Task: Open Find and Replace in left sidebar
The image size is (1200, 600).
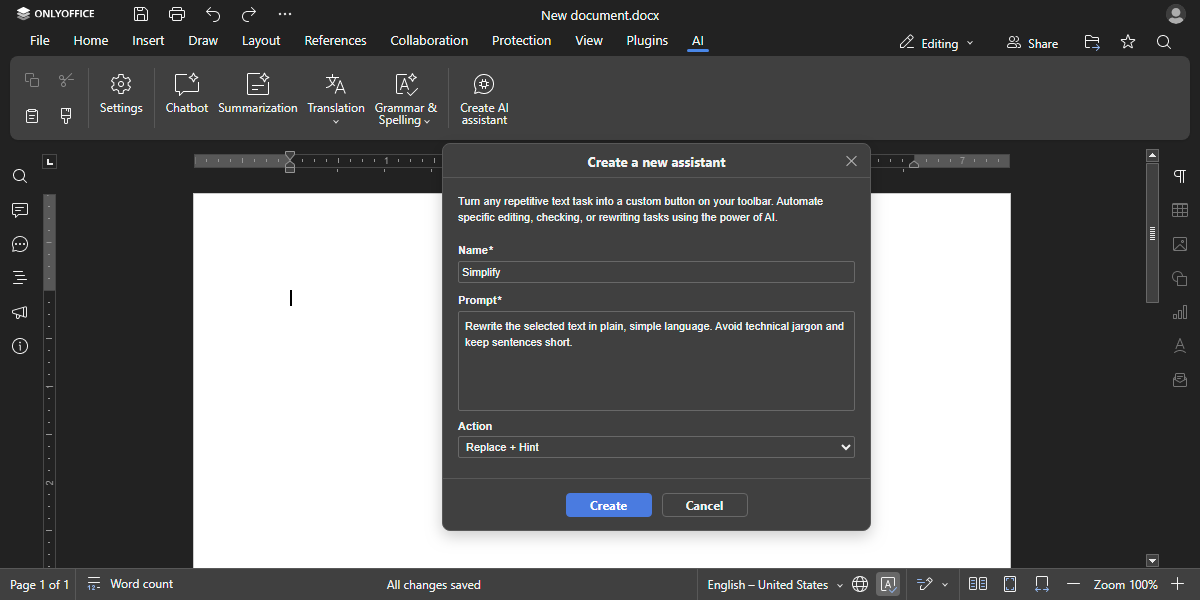Action: pos(19,176)
